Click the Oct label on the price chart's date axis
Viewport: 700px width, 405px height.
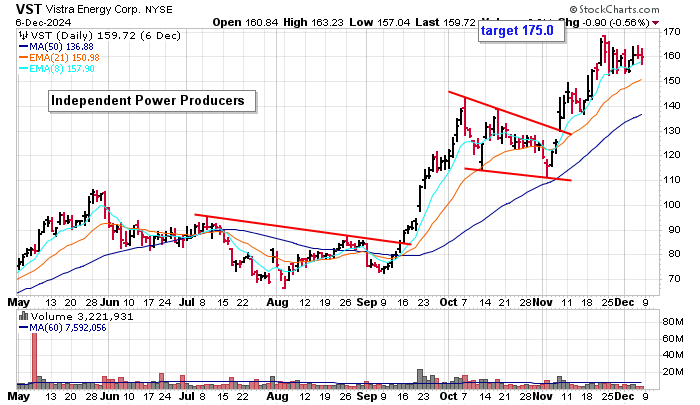coord(448,302)
